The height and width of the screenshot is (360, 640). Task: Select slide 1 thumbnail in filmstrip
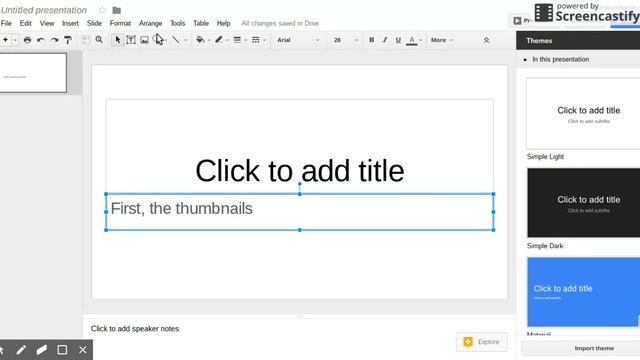(x=33, y=73)
